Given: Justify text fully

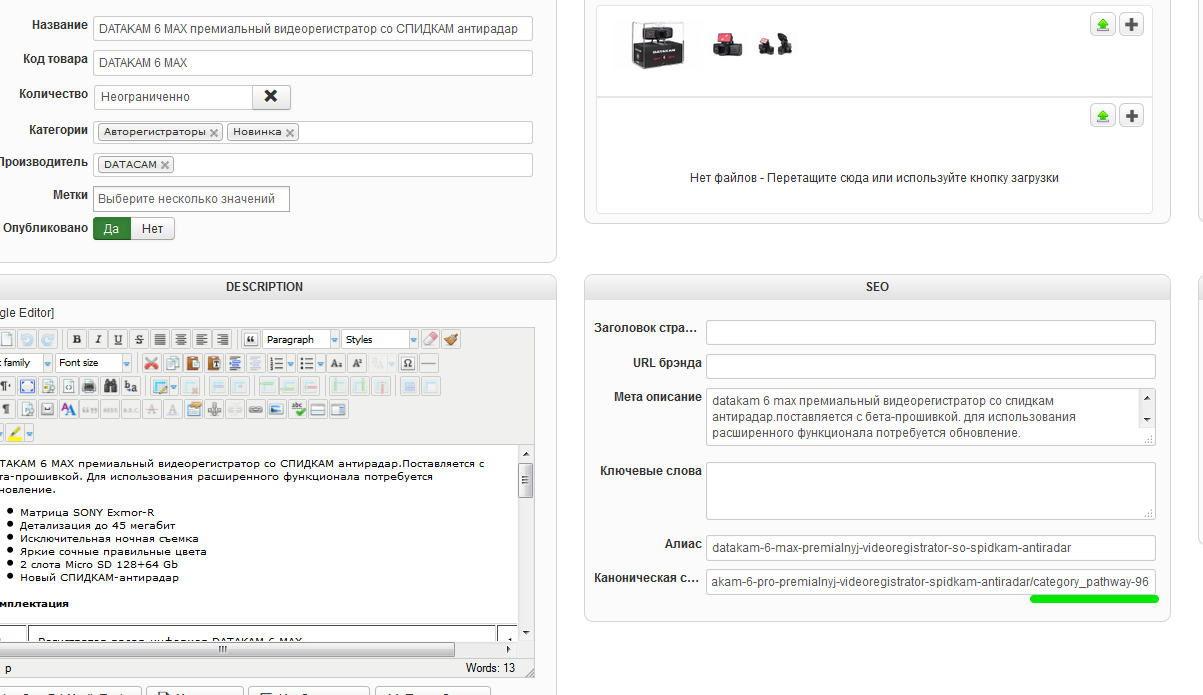Looking at the screenshot, I should click(x=160, y=339).
